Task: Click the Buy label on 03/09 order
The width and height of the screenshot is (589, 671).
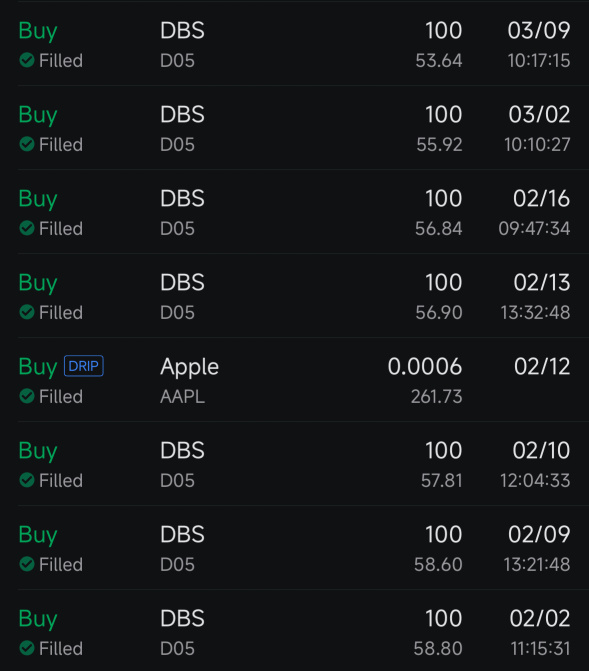Action: point(38,32)
